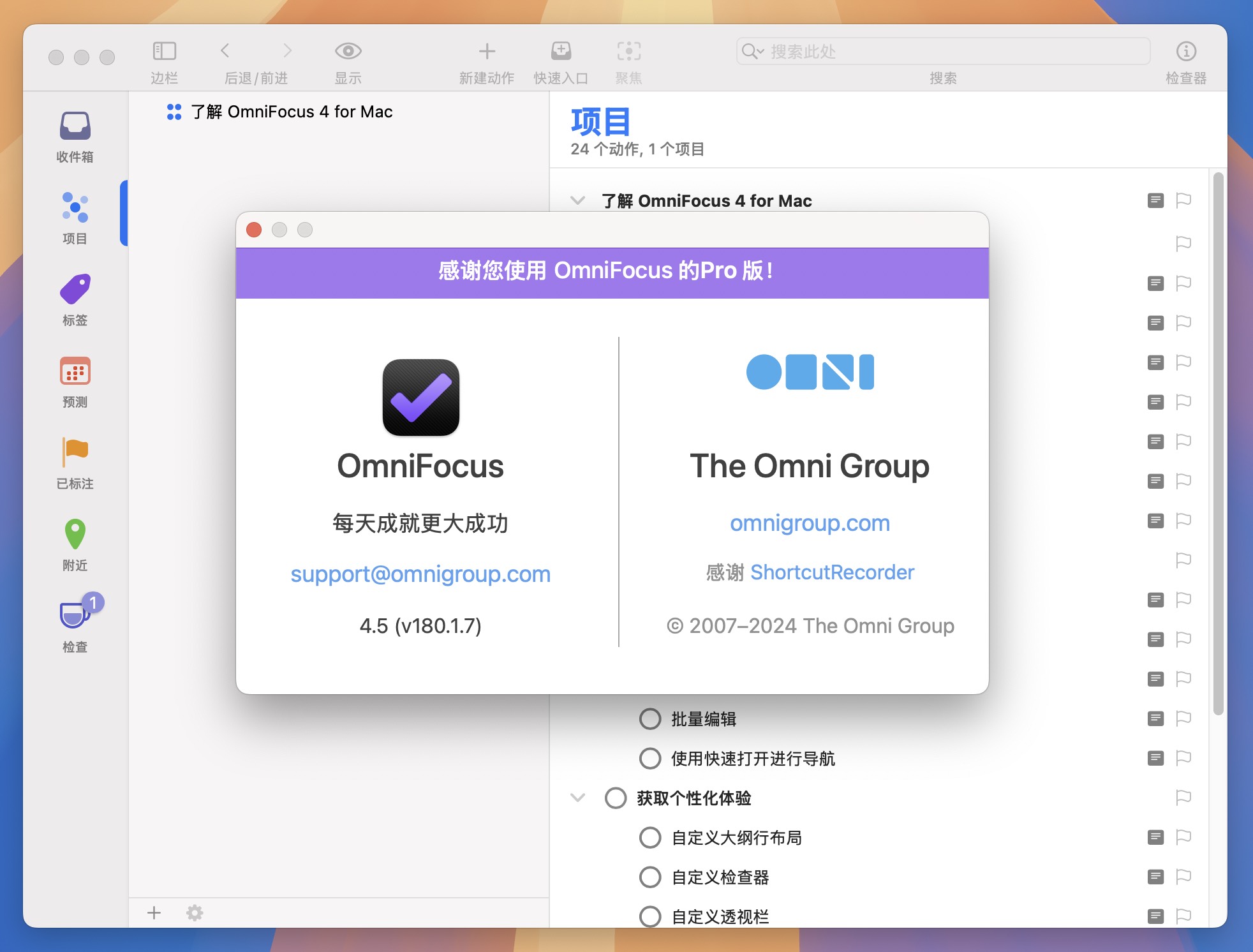Viewport: 1253px width, 952px height.
Task: Open the 已标注 flagged perspective
Action: click(x=75, y=463)
